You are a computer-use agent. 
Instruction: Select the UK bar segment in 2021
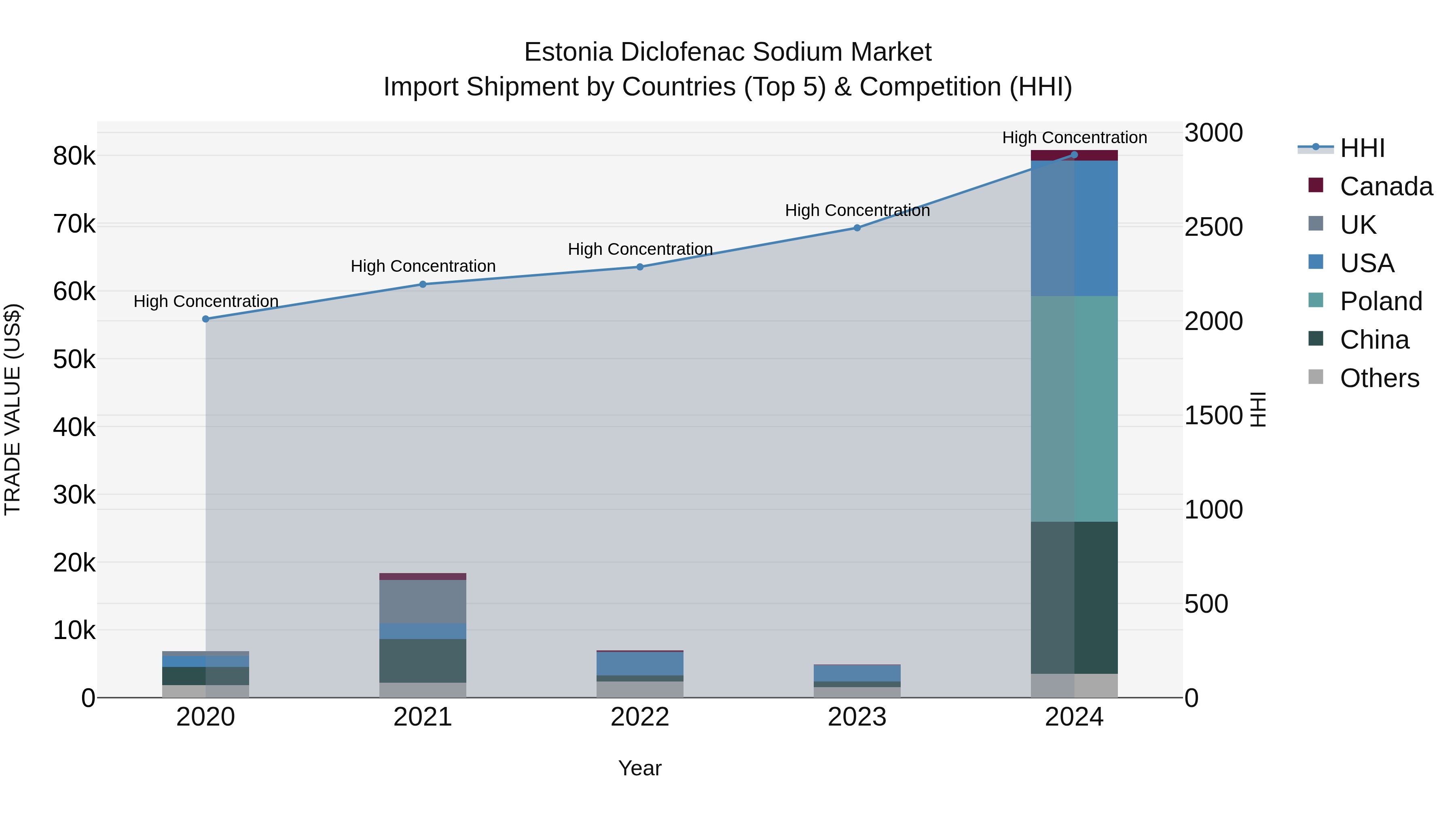click(x=423, y=601)
